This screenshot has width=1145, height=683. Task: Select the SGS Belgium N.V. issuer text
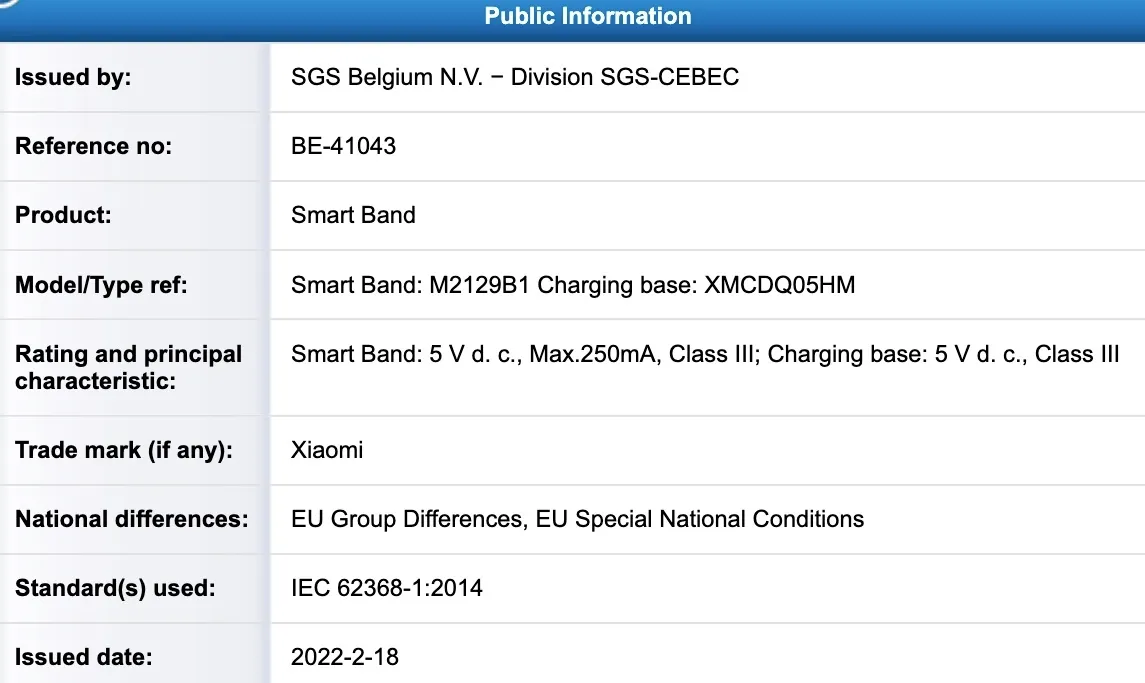click(515, 77)
